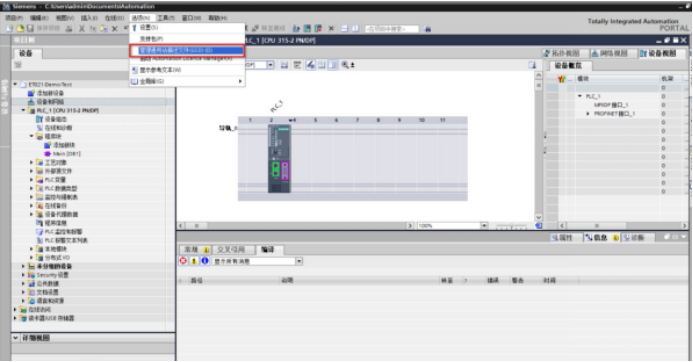Click the CPU module image in rack slot 2
The width and height of the screenshot is (693, 362).
point(279,158)
